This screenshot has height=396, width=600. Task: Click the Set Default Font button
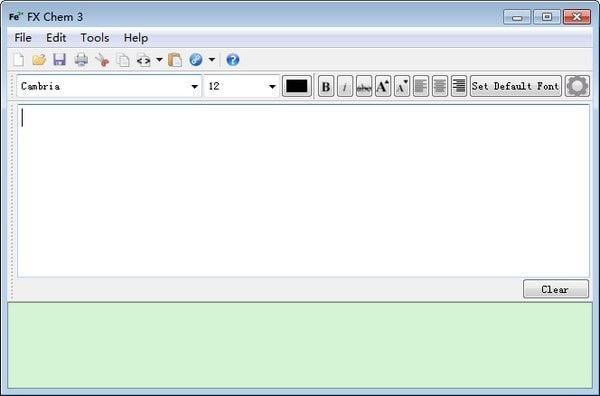(x=515, y=86)
